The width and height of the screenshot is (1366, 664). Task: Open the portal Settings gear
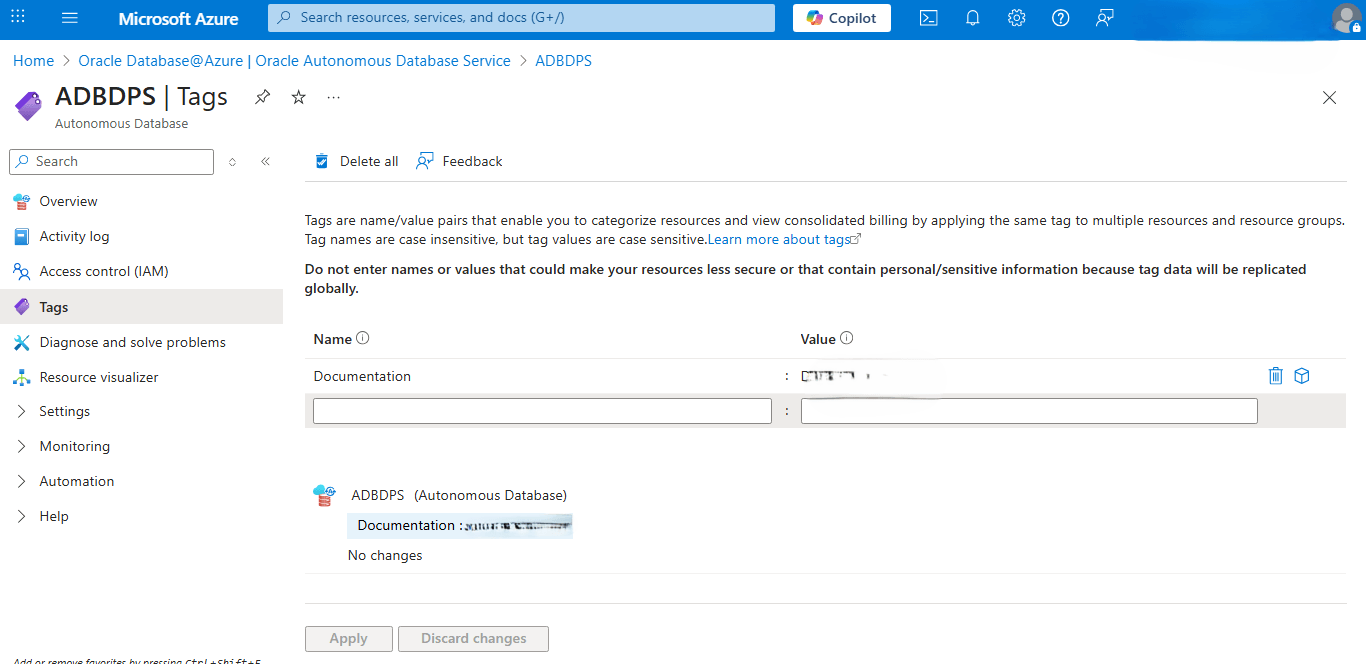(x=1016, y=18)
